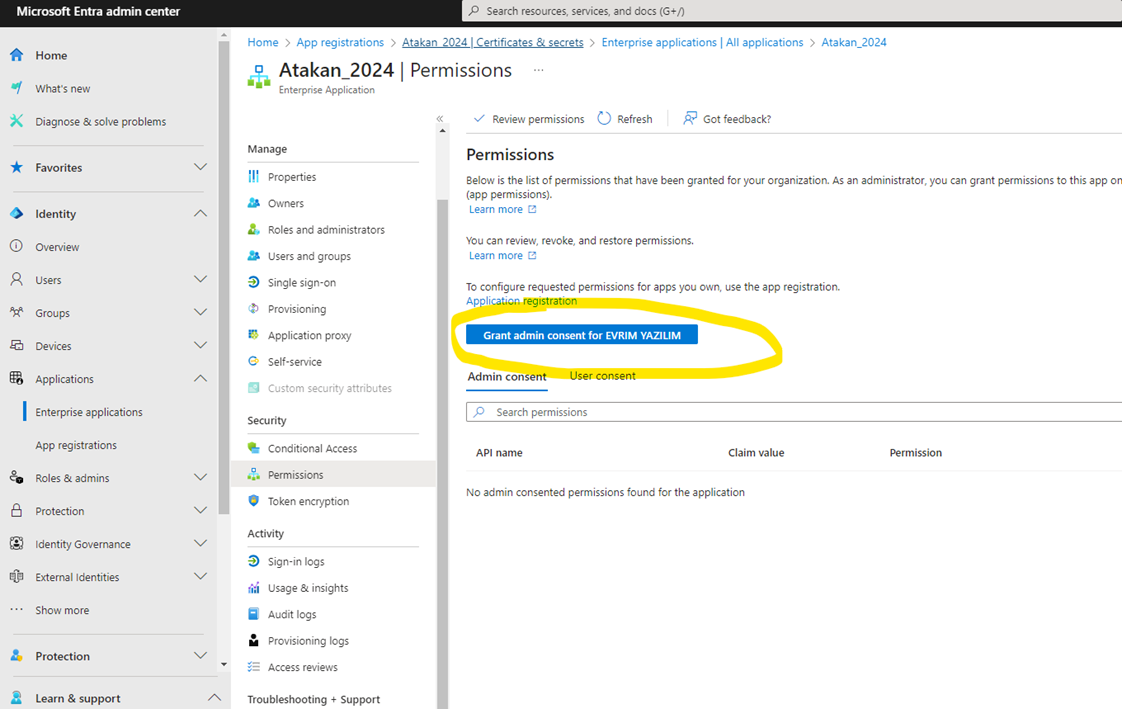Open the Application registration link
The width and height of the screenshot is (1122, 709).
[x=522, y=301]
